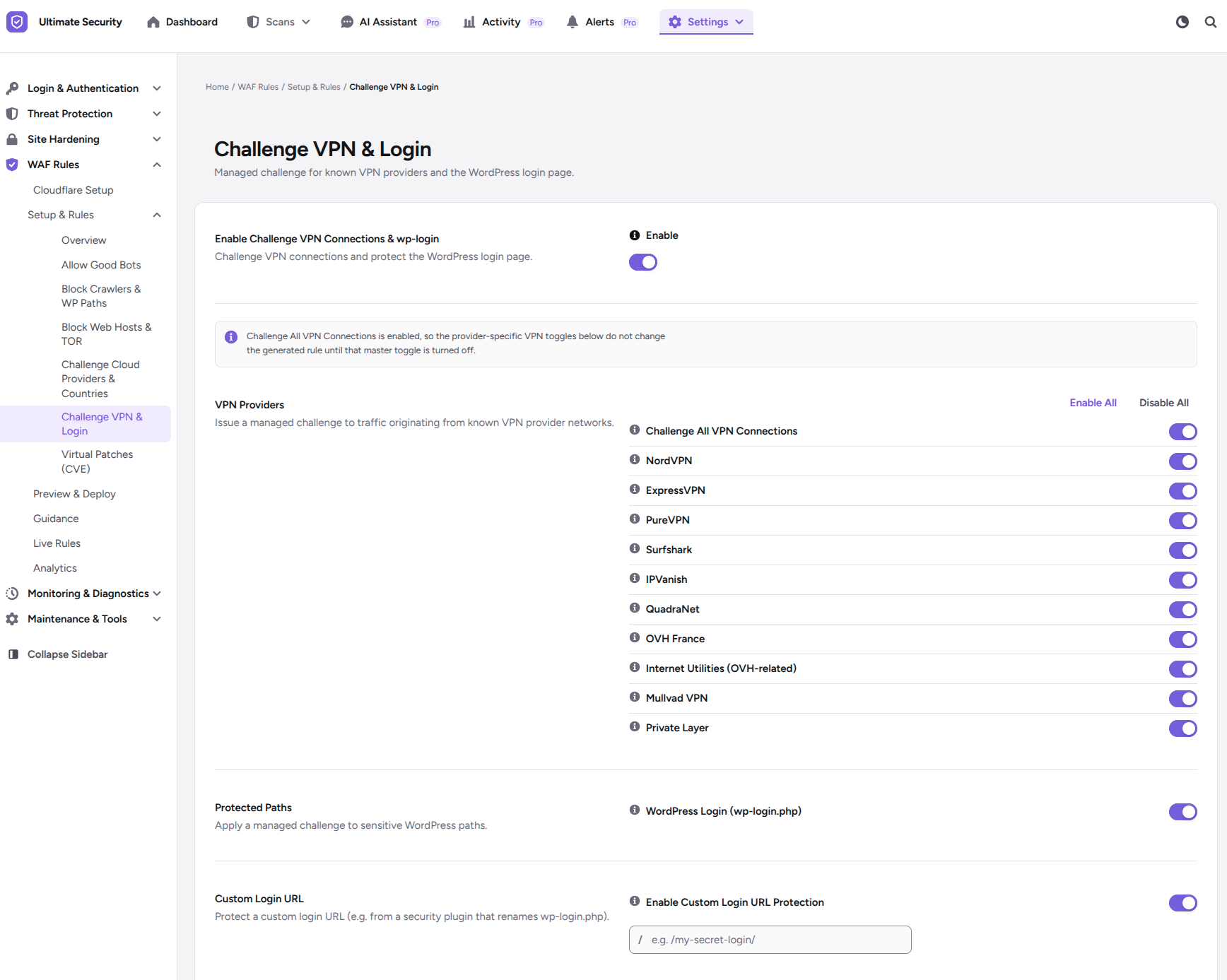Screen dimensions: 1227x980
Task: Turn off the Private Layer toggle
Action: (1182, 728)
